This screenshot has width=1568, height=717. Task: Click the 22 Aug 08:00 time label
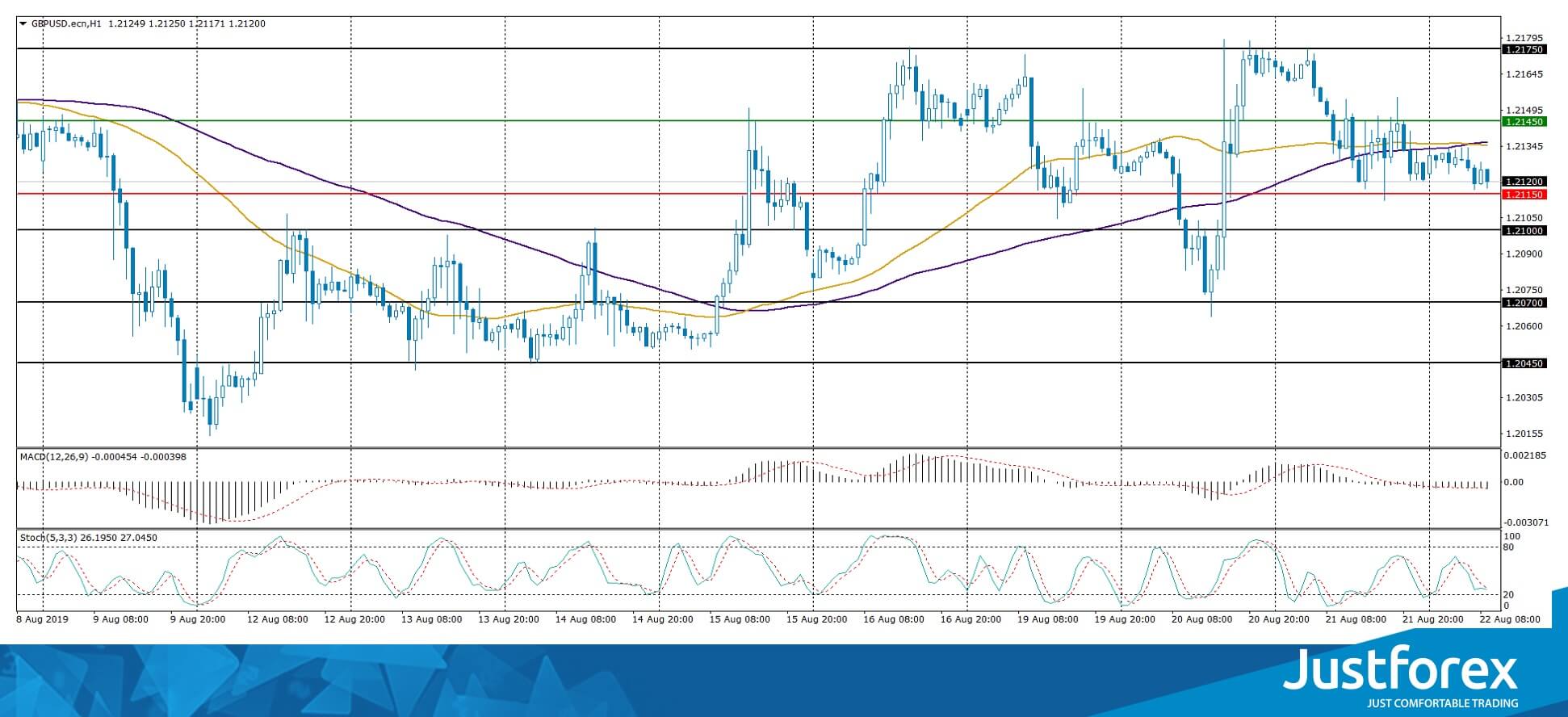(1509, 620)
